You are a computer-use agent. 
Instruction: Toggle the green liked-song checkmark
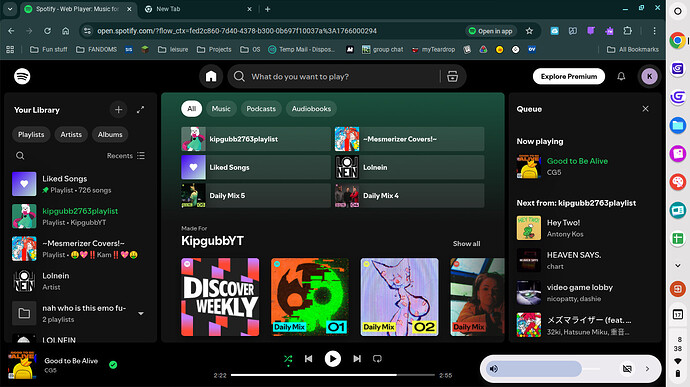tap(113, 365)
